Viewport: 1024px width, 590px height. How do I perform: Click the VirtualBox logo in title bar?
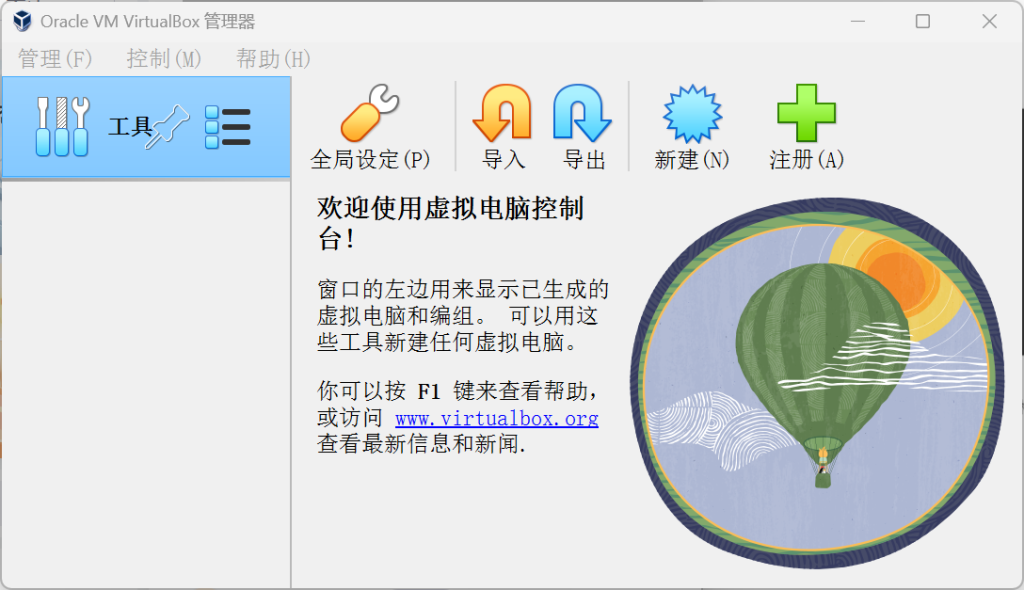(22, 22)
